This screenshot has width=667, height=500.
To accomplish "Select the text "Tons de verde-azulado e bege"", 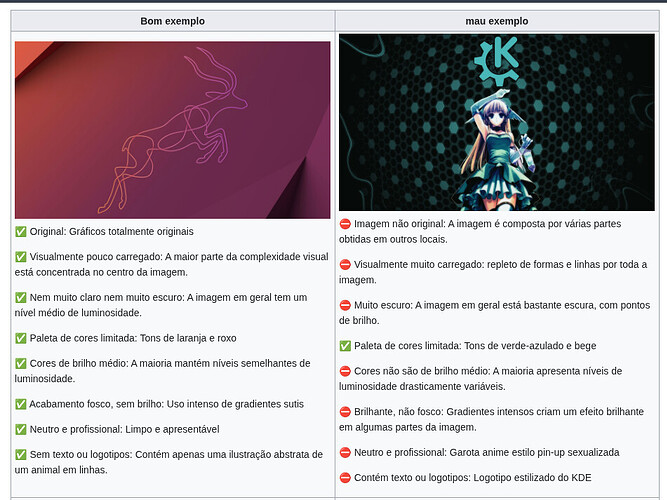I will pos(530,346).
